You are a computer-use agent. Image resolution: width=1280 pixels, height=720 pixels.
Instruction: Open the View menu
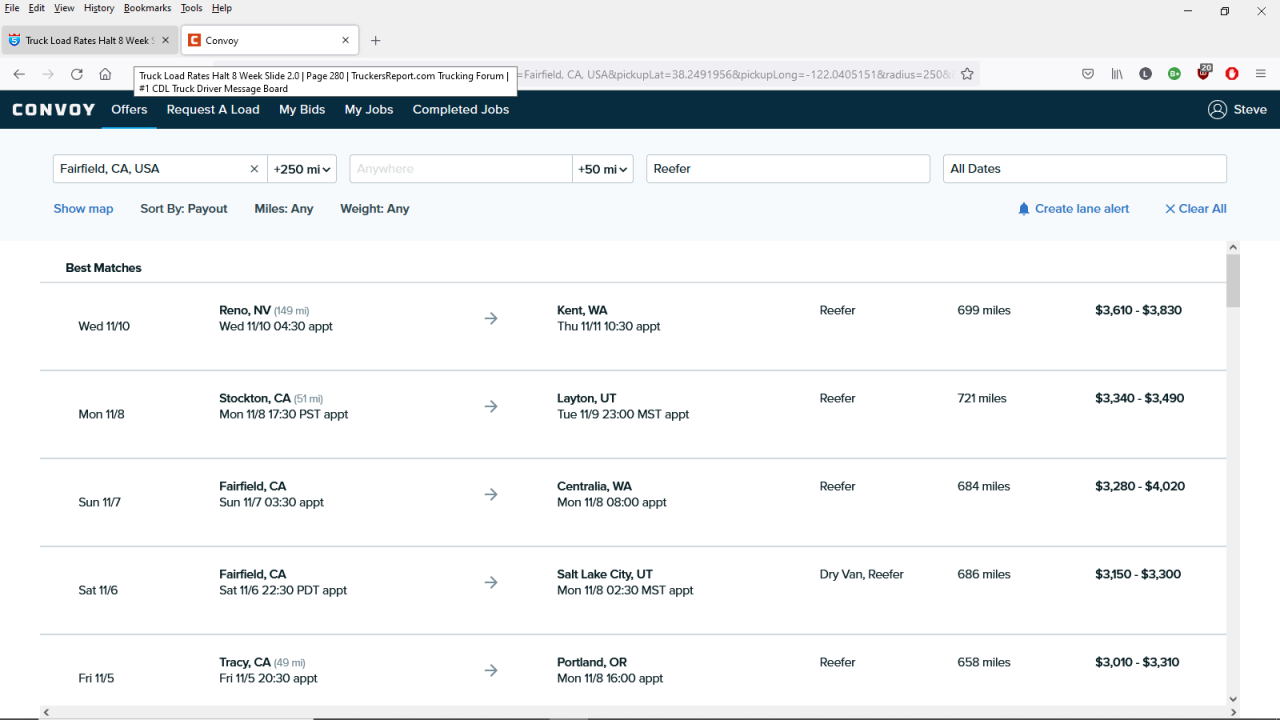click(64, 8)
